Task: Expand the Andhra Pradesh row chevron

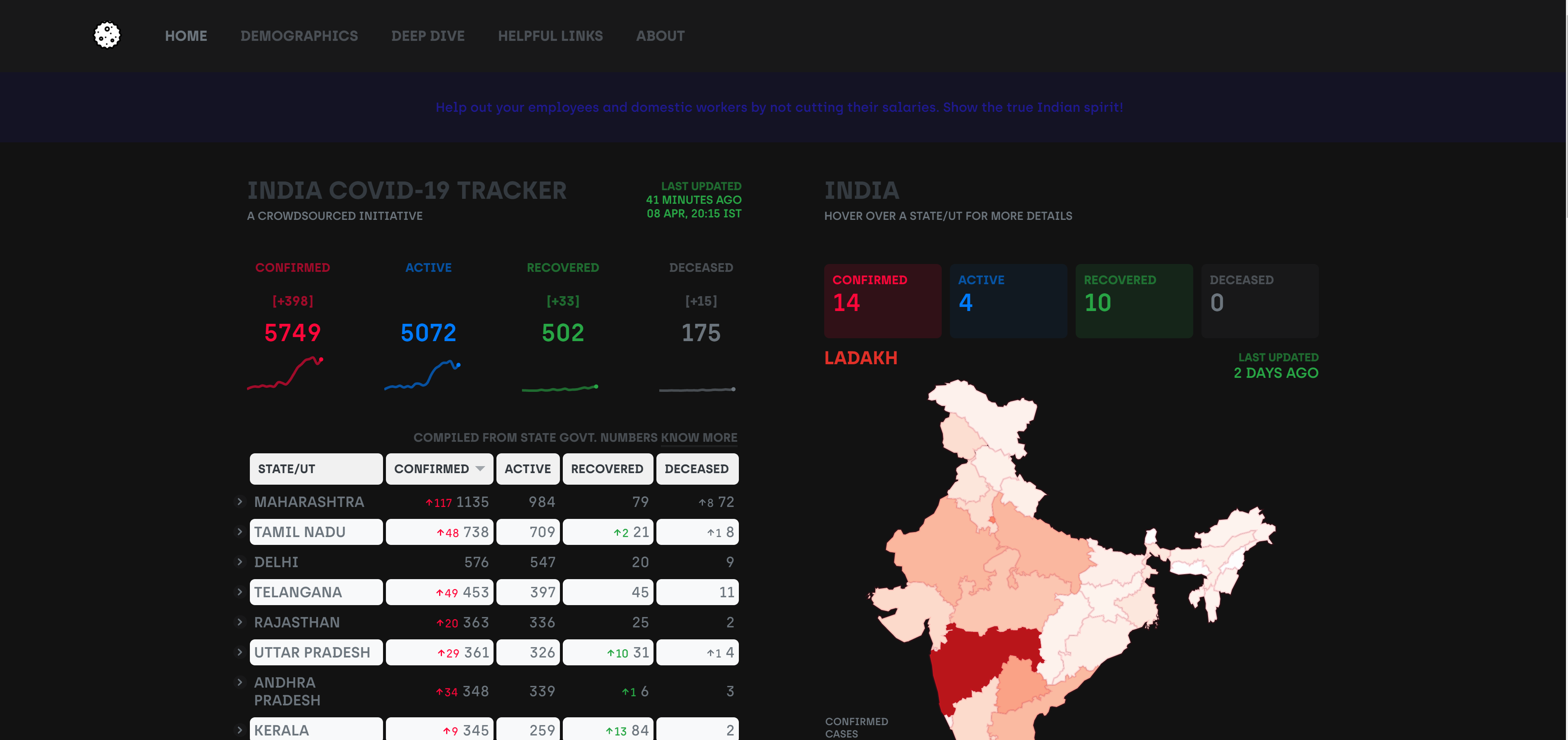Action: point(240,682)
